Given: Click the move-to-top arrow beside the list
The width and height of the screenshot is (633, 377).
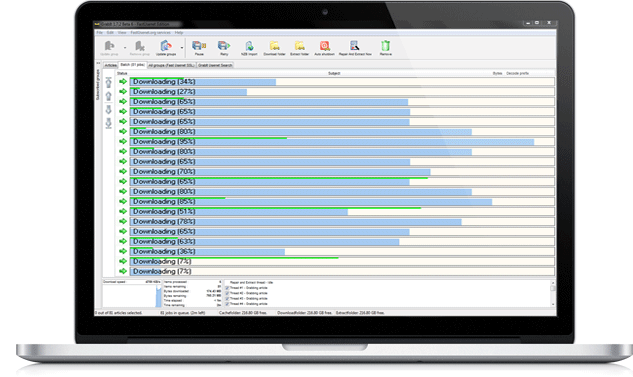Looking at the screenshot, I should pos(108,82).
